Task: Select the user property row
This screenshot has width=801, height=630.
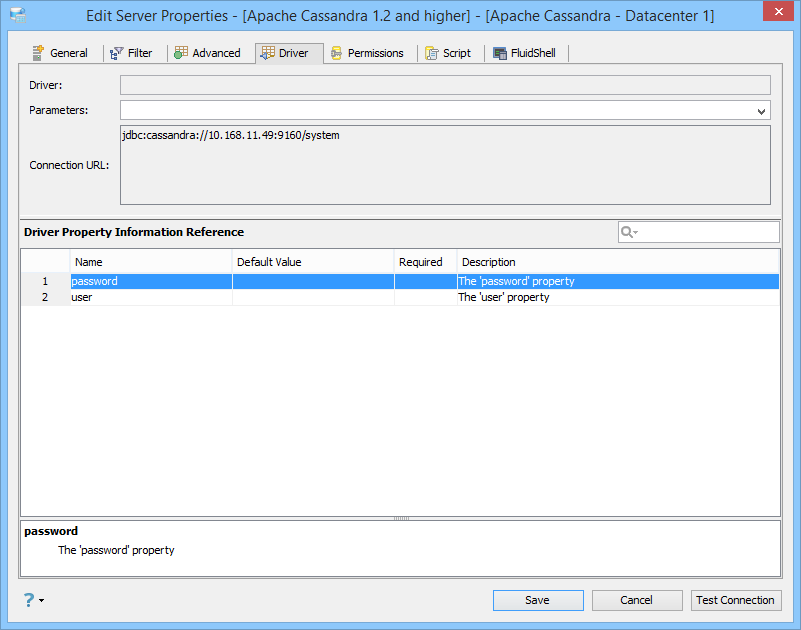Action: (400, 297)
